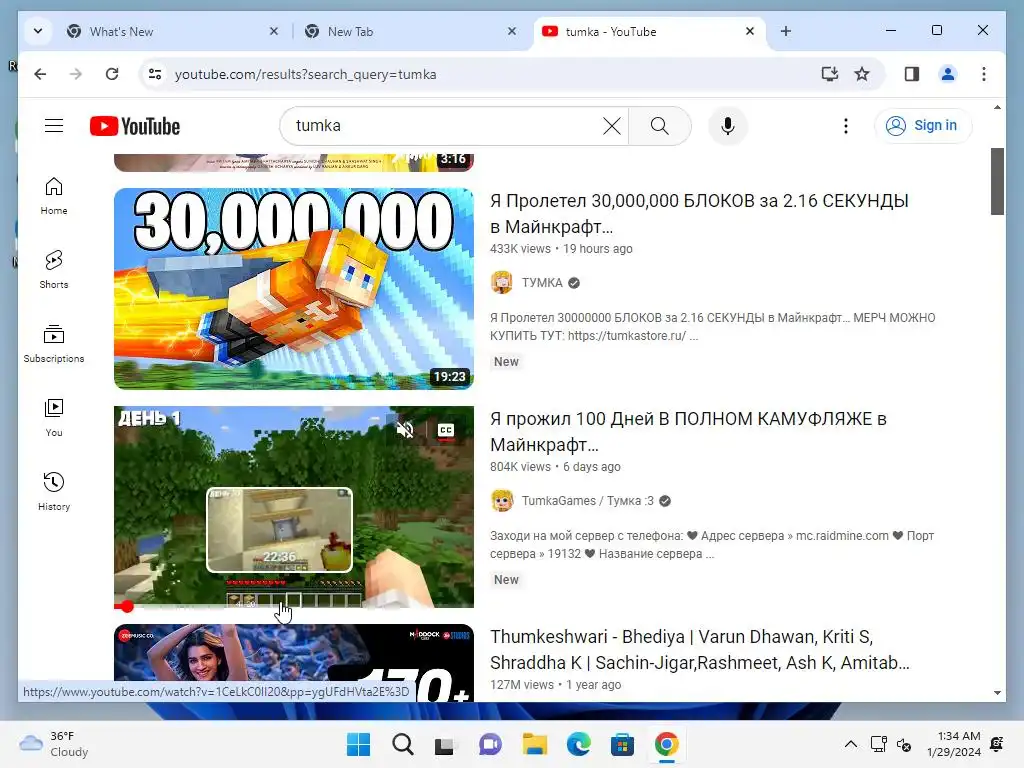Click the Thumkeshwari video thumbnail

click(x=294, y=663)
